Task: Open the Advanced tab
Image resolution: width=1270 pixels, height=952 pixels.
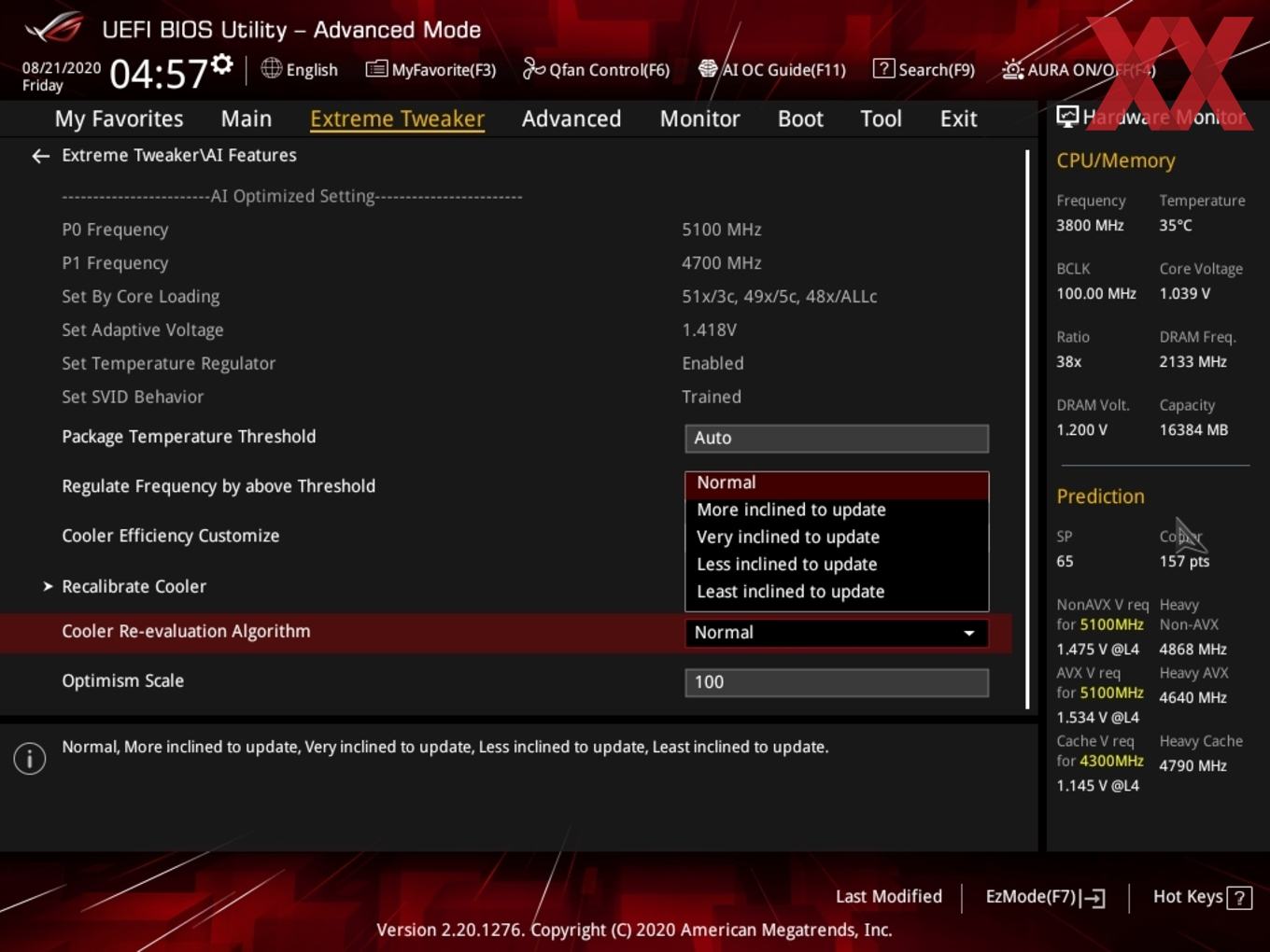Action: (x=571, y=119)
